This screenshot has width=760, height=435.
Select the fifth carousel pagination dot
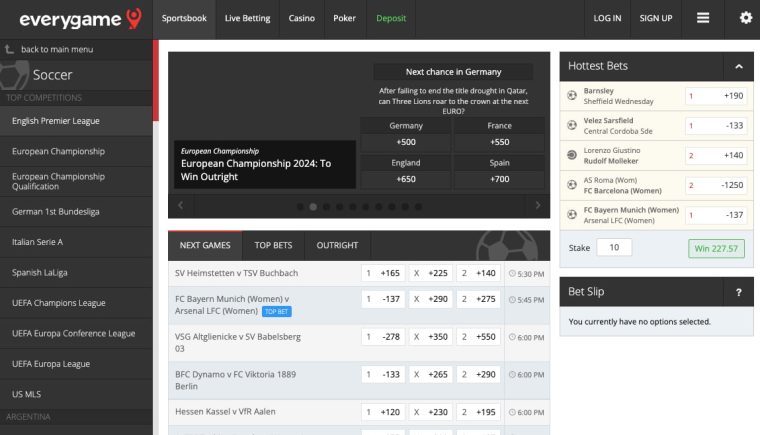pyautogui.click(x=352, y=207)
